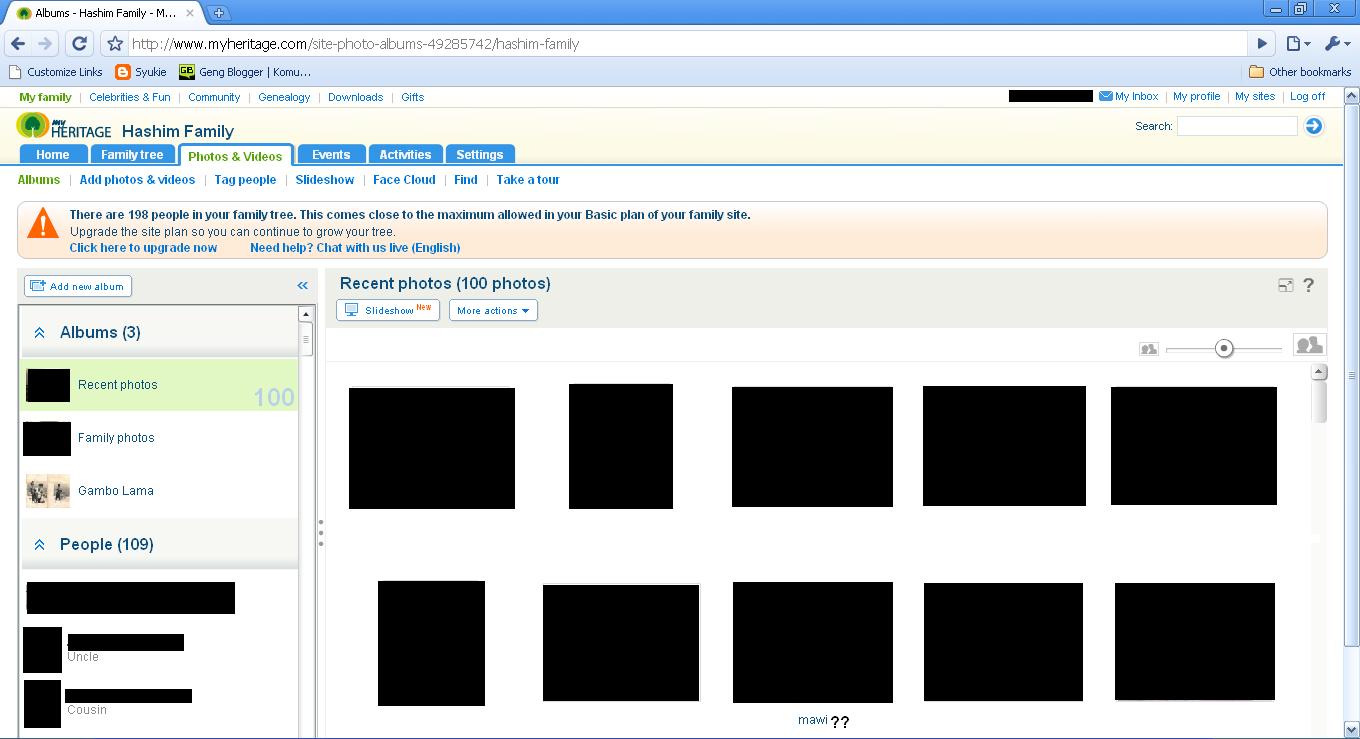Collapse the Albums (3) section

pos(40,333)
